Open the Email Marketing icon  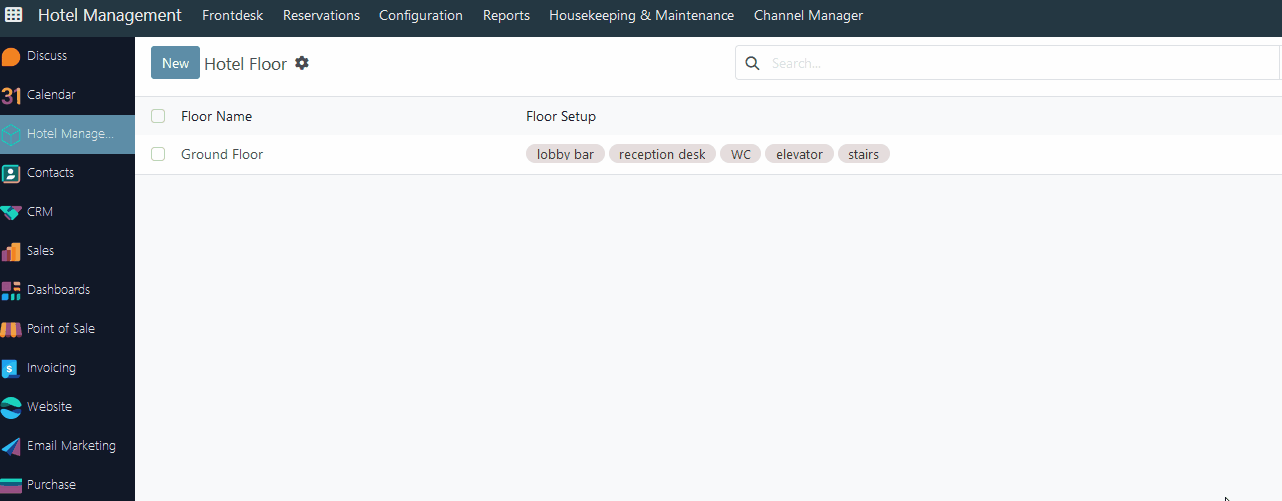(11, 446)
